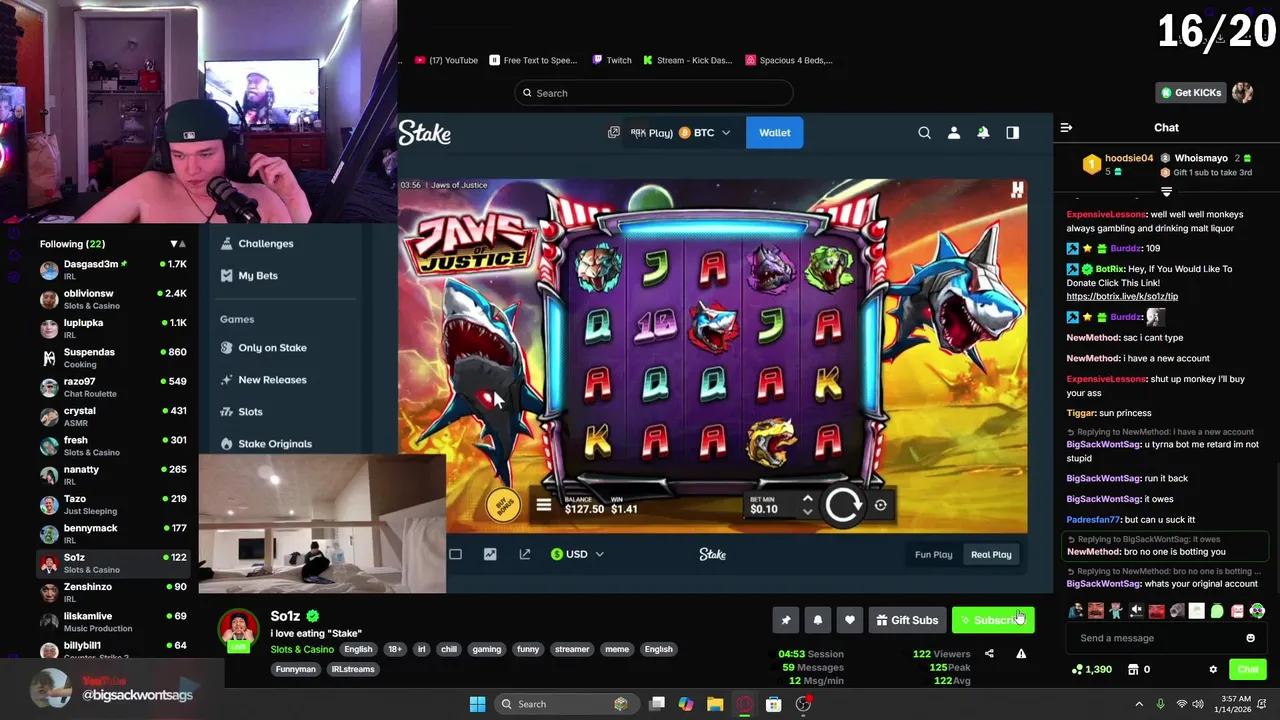Open the chat shop icon showing 0
This screenshot has height=720, width=1280.
coord(1133,669)
